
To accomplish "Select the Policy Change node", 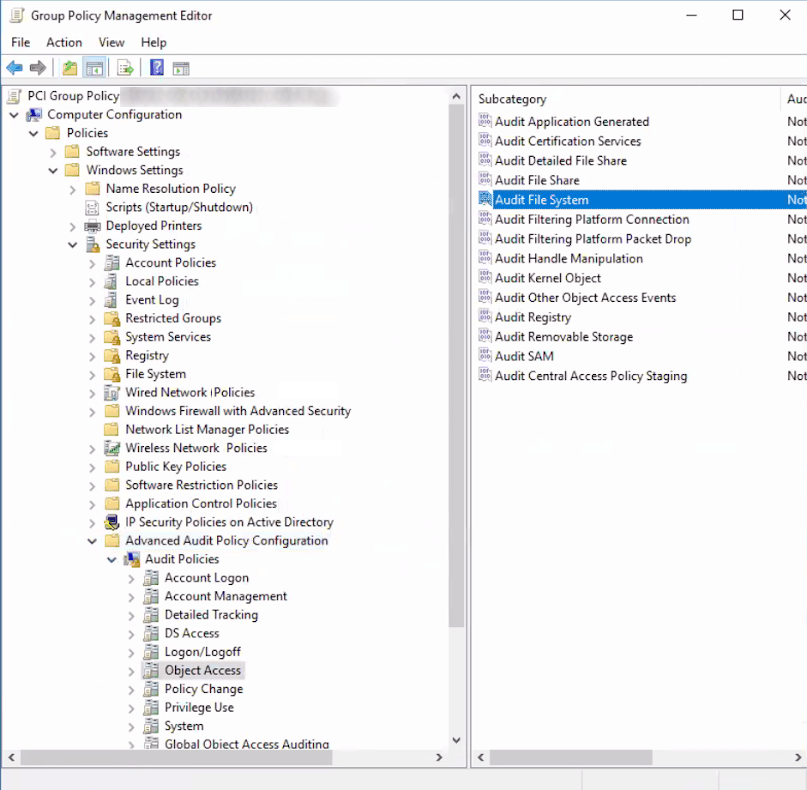I will [203, 689].
